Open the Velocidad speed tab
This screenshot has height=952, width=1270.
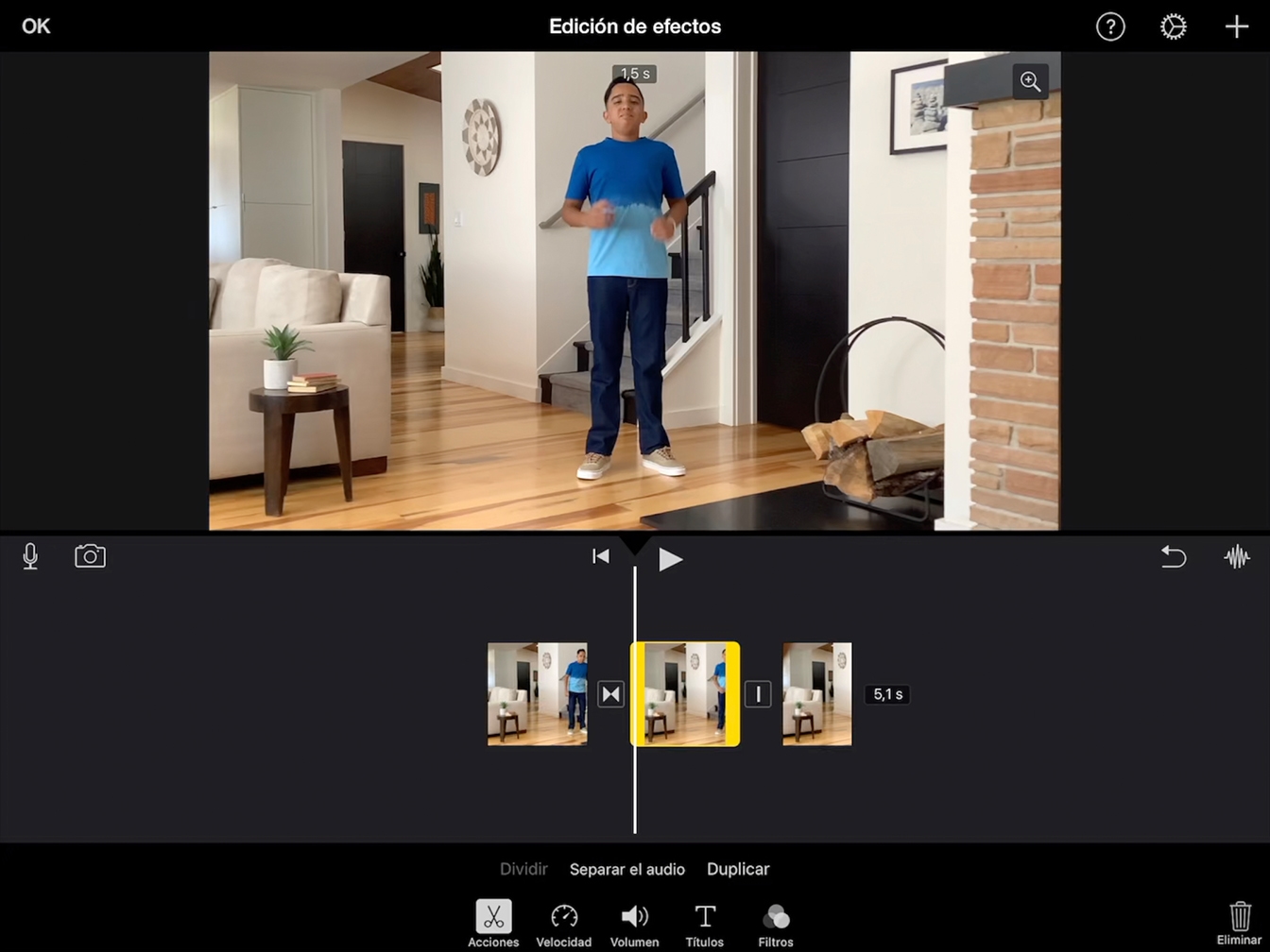[x=564, y=924]
